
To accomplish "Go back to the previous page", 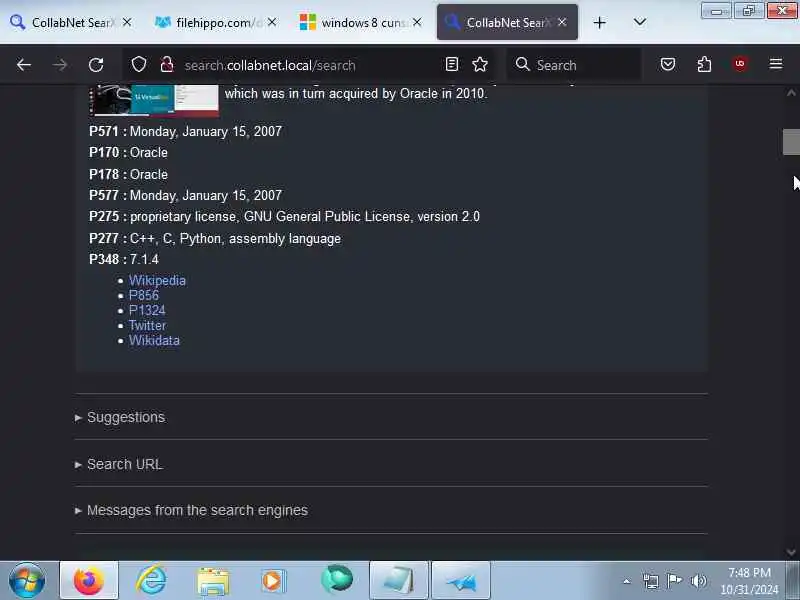I will (x=24, y=65).
